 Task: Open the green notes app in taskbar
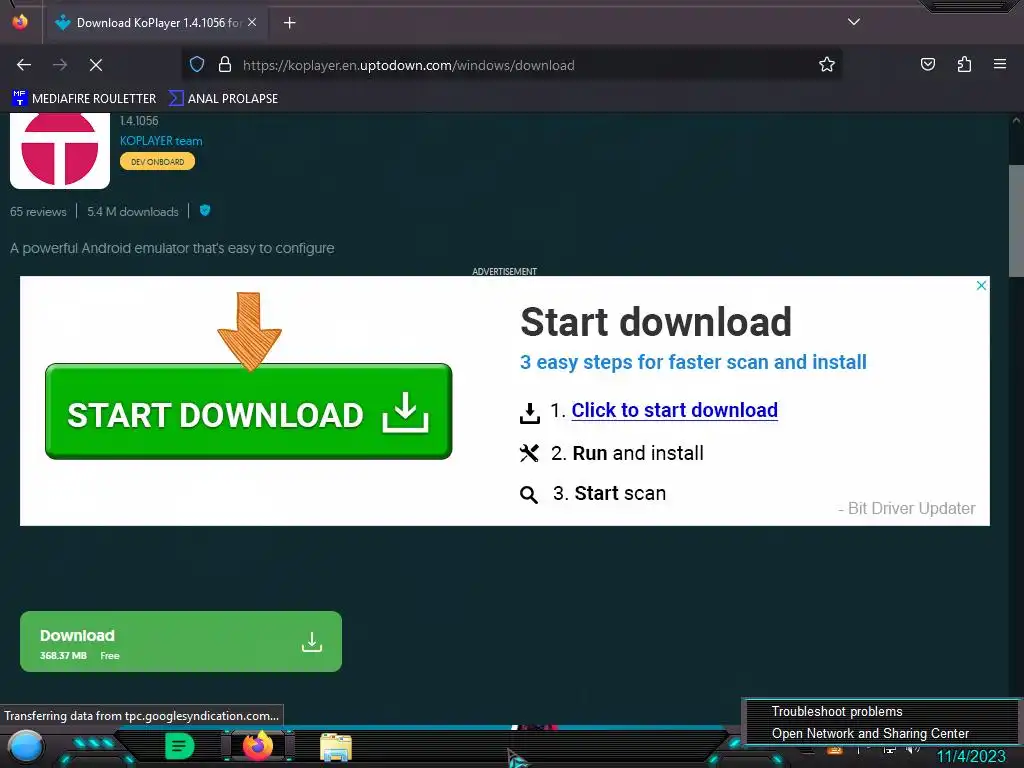point(180,746)
